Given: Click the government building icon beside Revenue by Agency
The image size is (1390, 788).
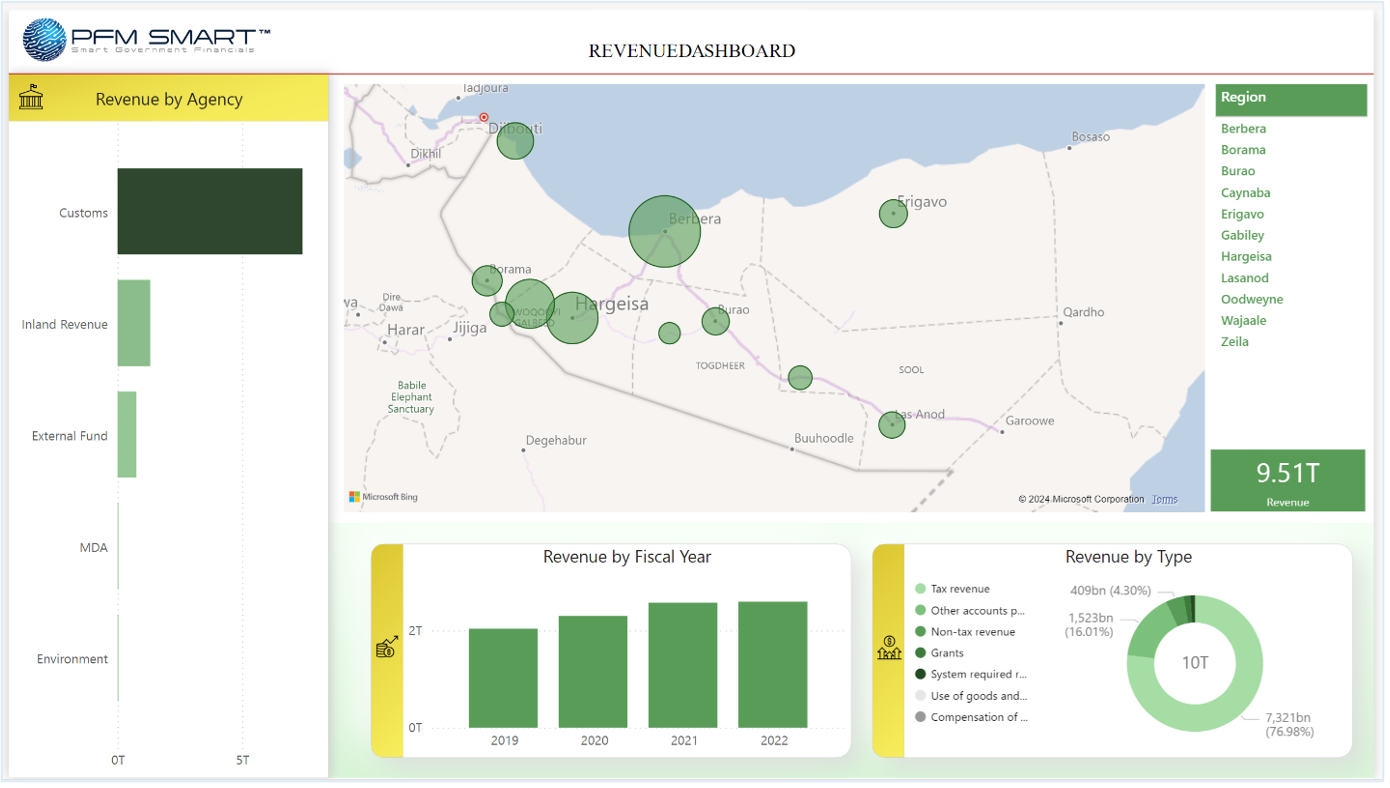Looking at the screenshot, I should tap(31, 98).
